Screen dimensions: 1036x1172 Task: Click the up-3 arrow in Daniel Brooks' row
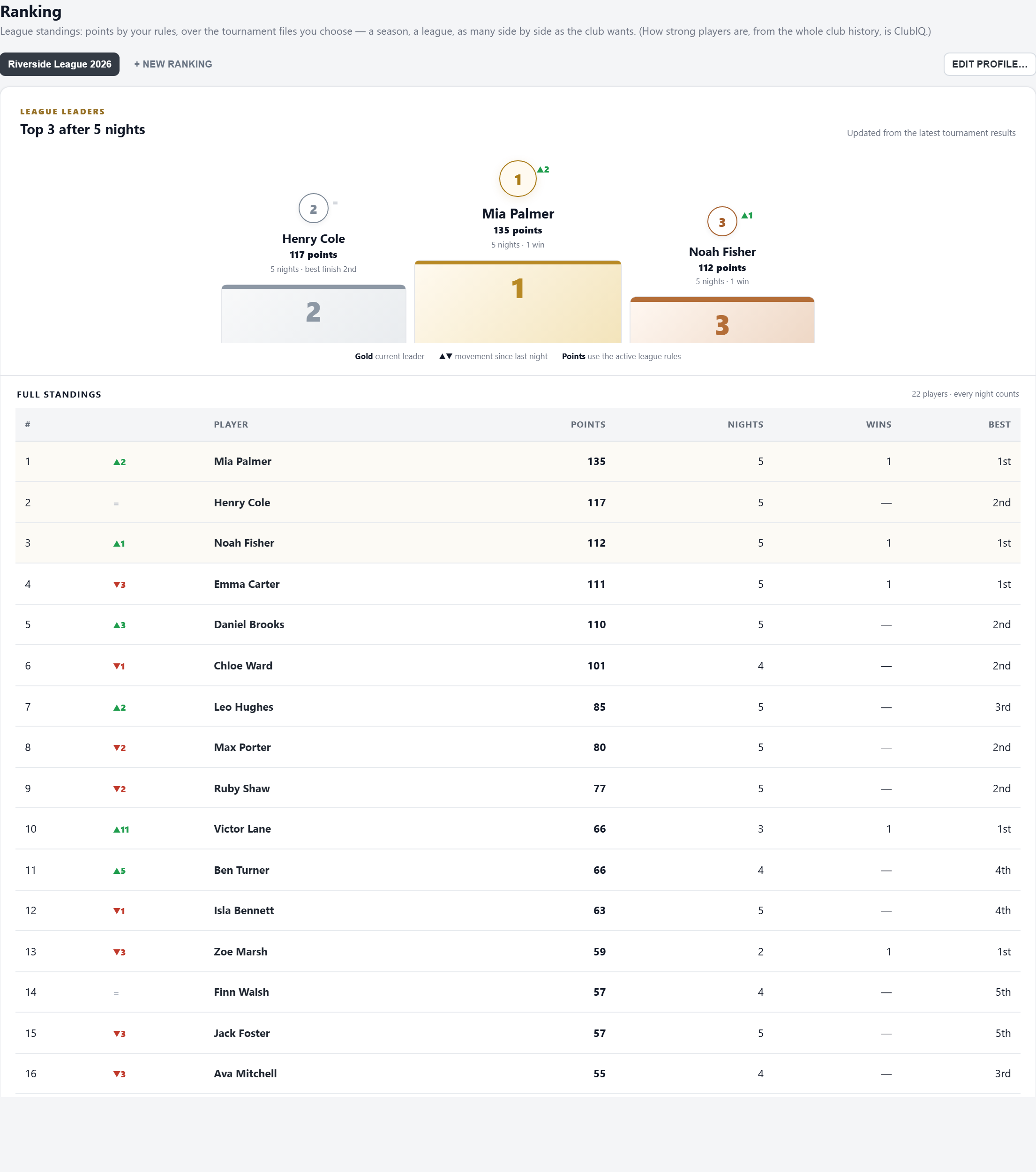click(x=119, y=625)
